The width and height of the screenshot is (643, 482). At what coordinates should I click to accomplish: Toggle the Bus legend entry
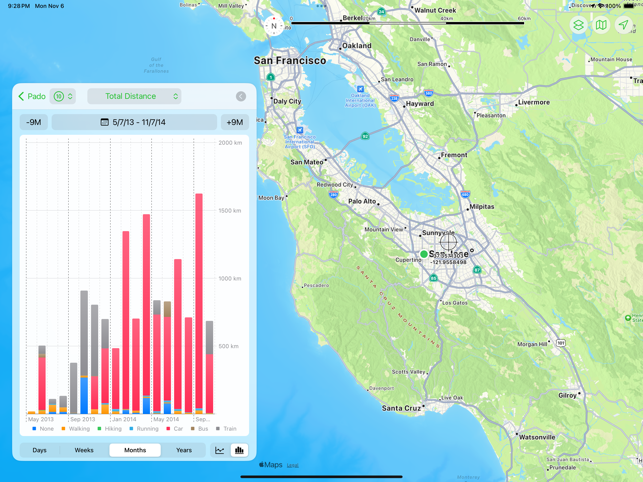click(x=199, y=429)
